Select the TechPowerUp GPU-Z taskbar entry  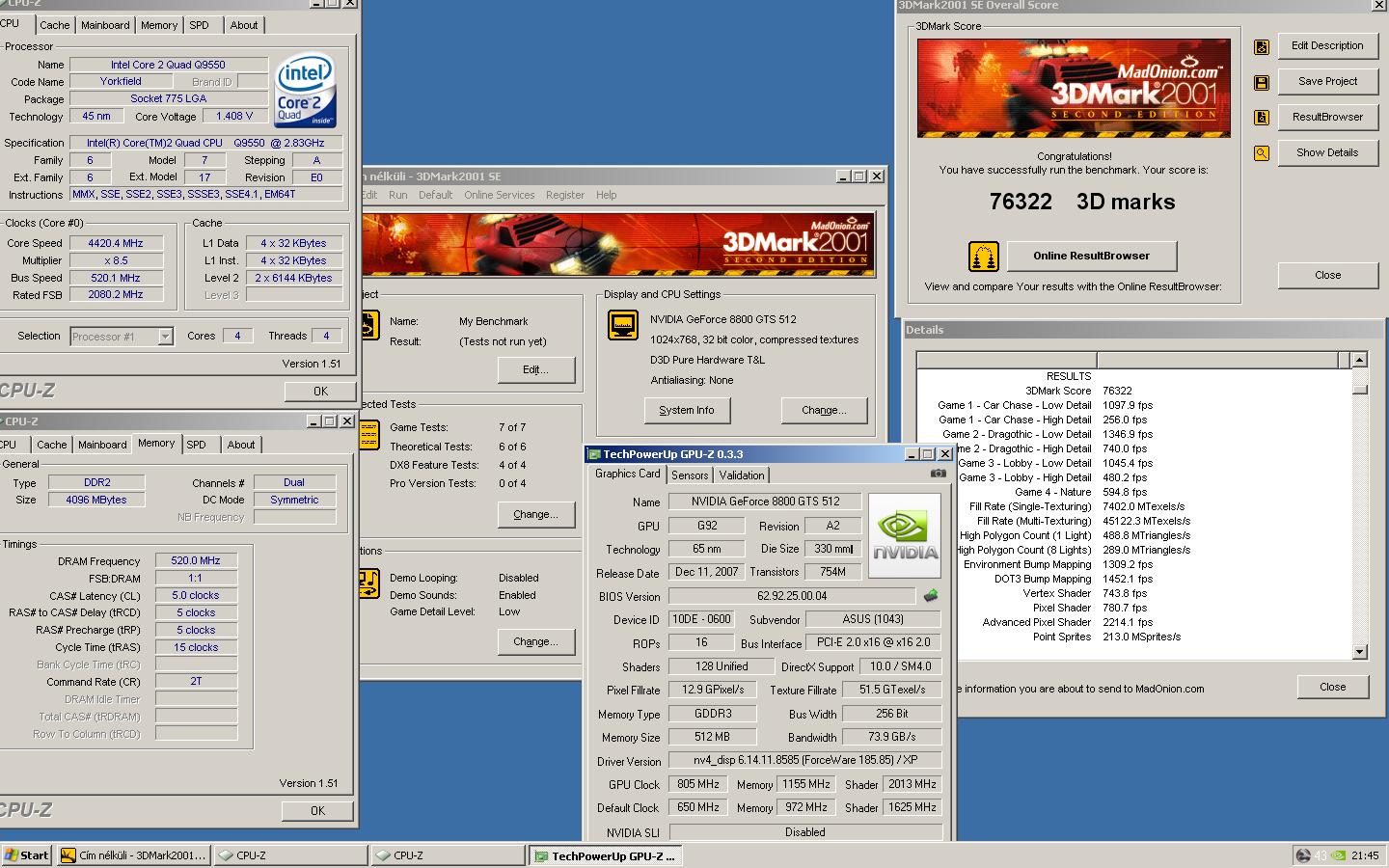[x=606, y=855]
